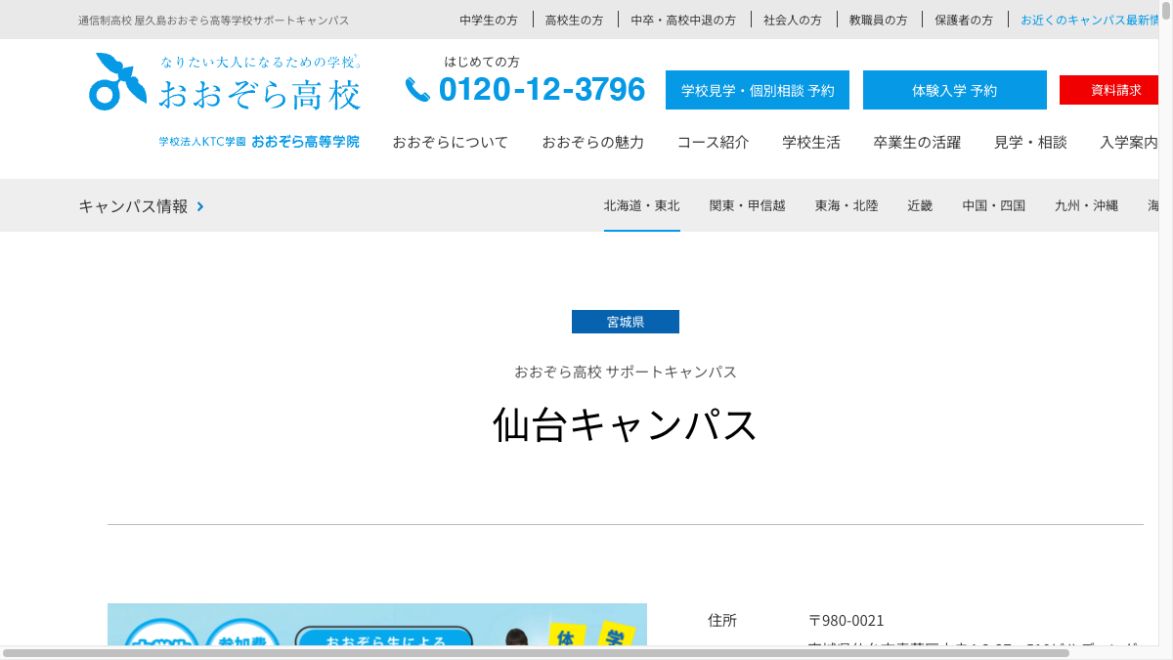Click the Oozora bird logo icon

pyautogui.click(x=117, y=82)
